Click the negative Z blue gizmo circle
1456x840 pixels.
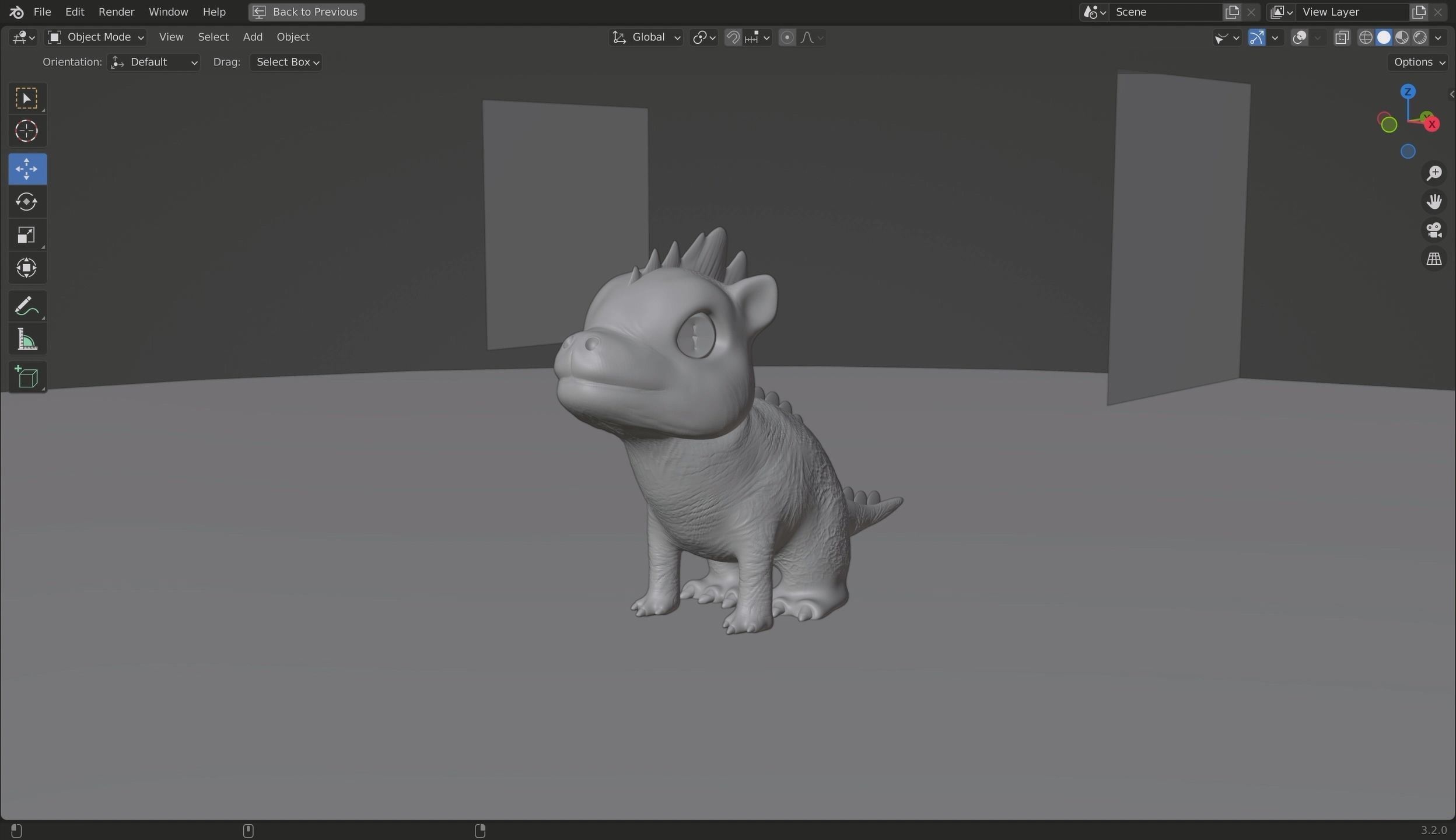pyautogui.click(x=1408, y=152)
